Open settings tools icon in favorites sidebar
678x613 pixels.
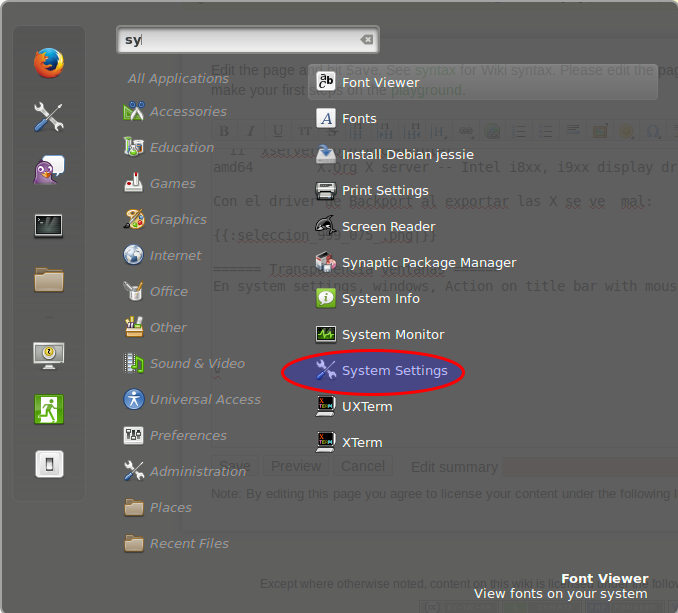point(49,117)
